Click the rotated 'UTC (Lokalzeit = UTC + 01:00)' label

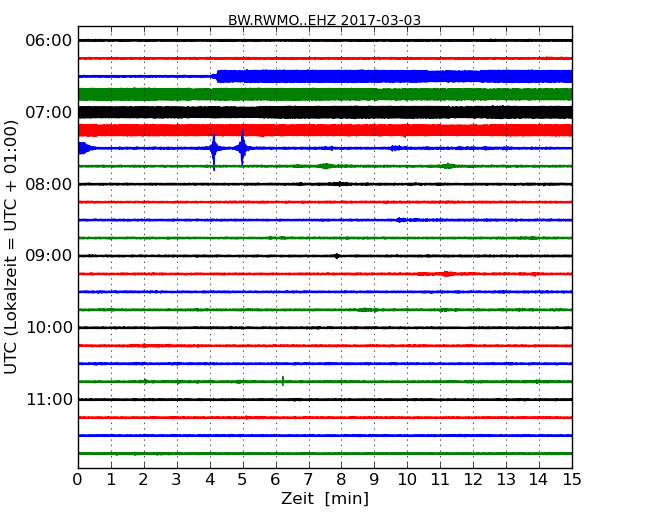tap(11, 247)
